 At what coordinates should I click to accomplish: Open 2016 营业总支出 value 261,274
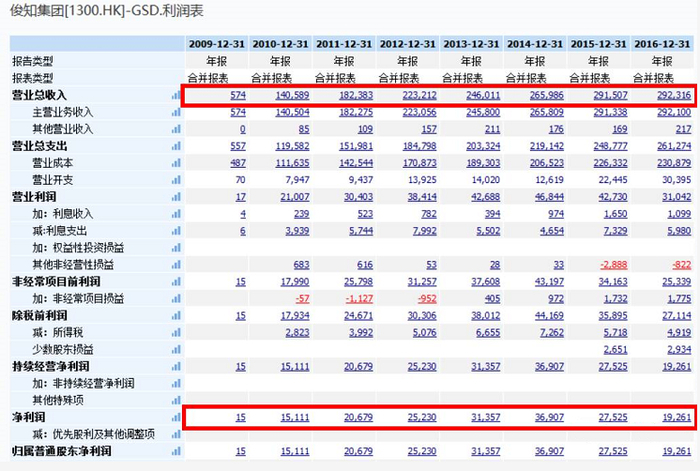pyautogui.click(x=674, y=146)
